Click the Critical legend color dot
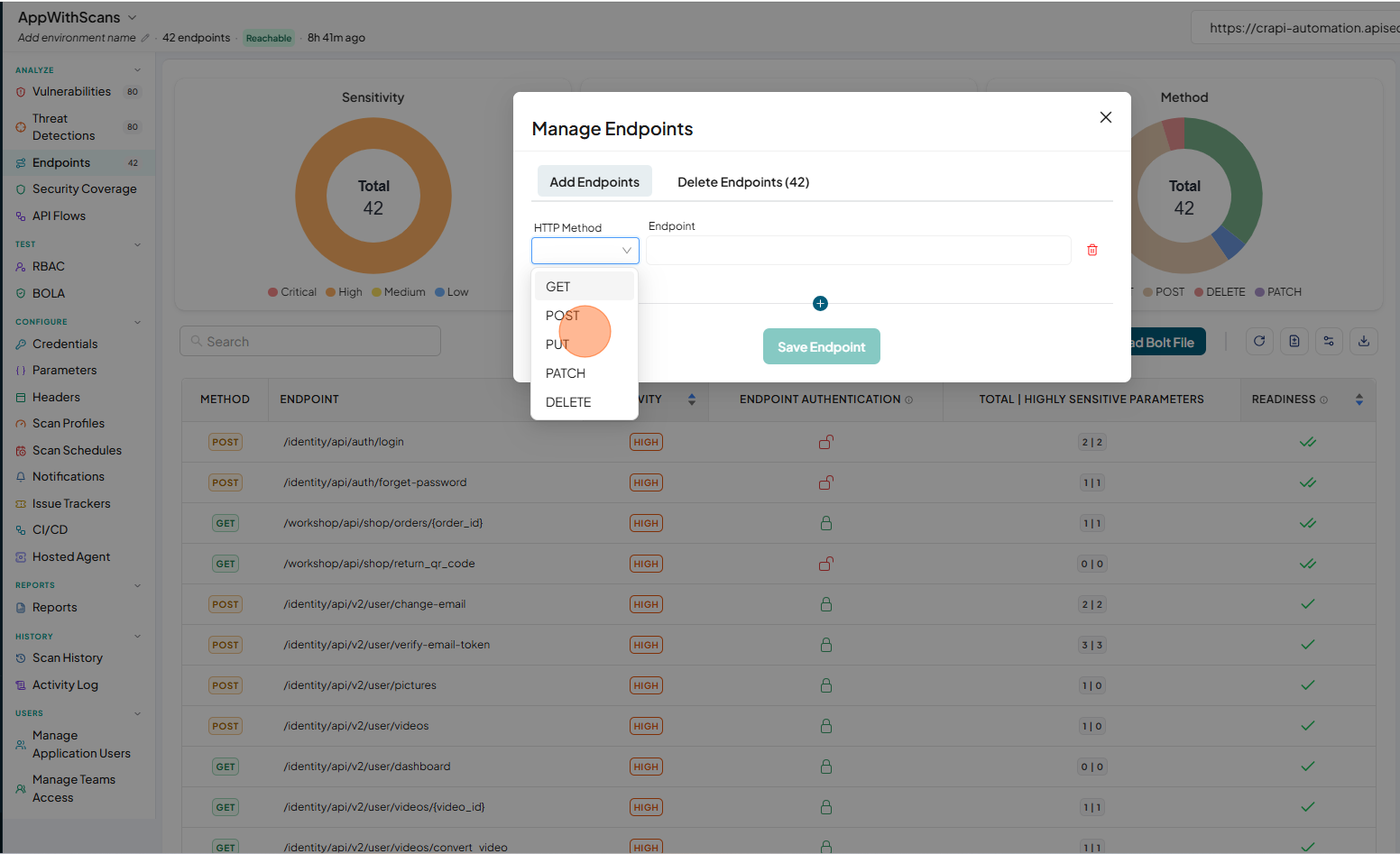 pos(272,292)
